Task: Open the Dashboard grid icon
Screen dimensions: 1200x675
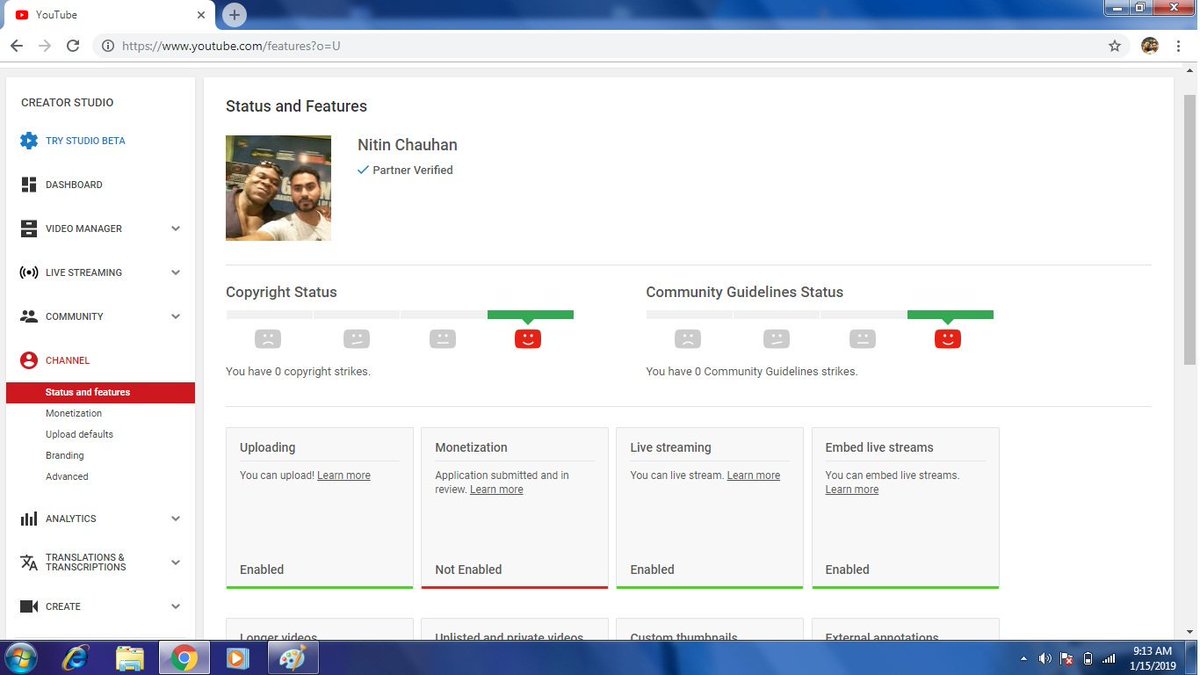Action: pos(29,185)
